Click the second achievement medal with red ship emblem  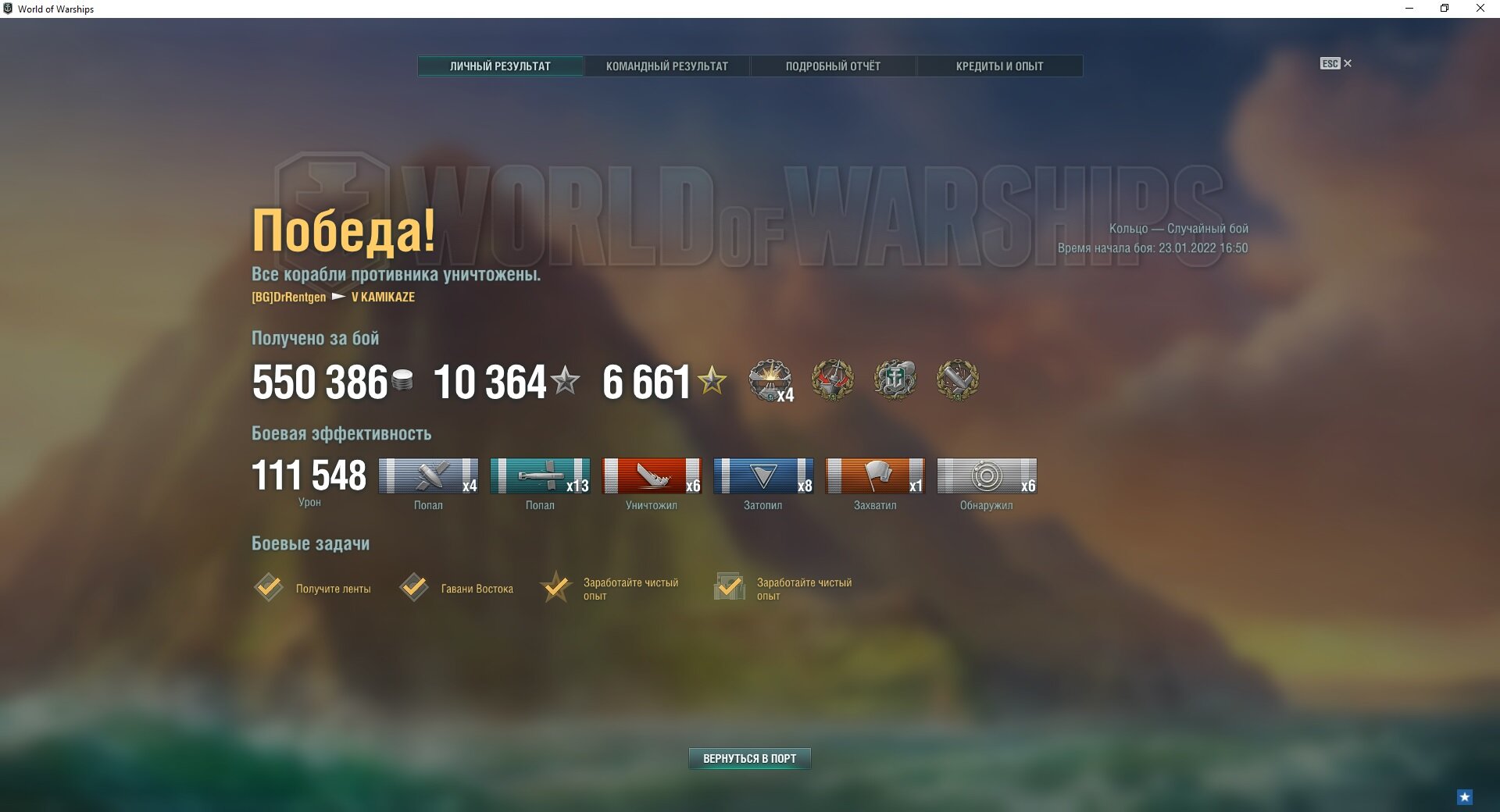833,380
